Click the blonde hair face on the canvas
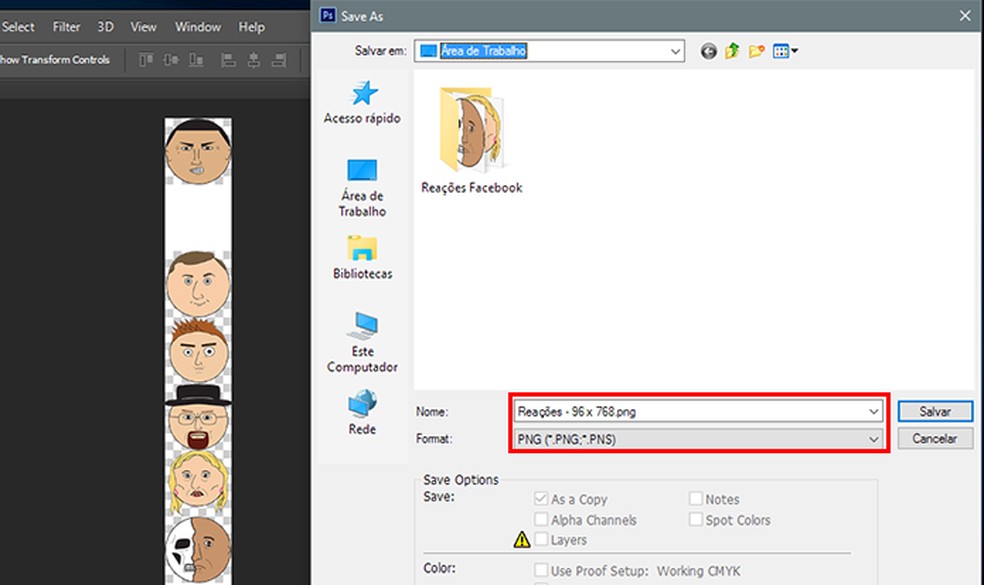 coord(198,483)
